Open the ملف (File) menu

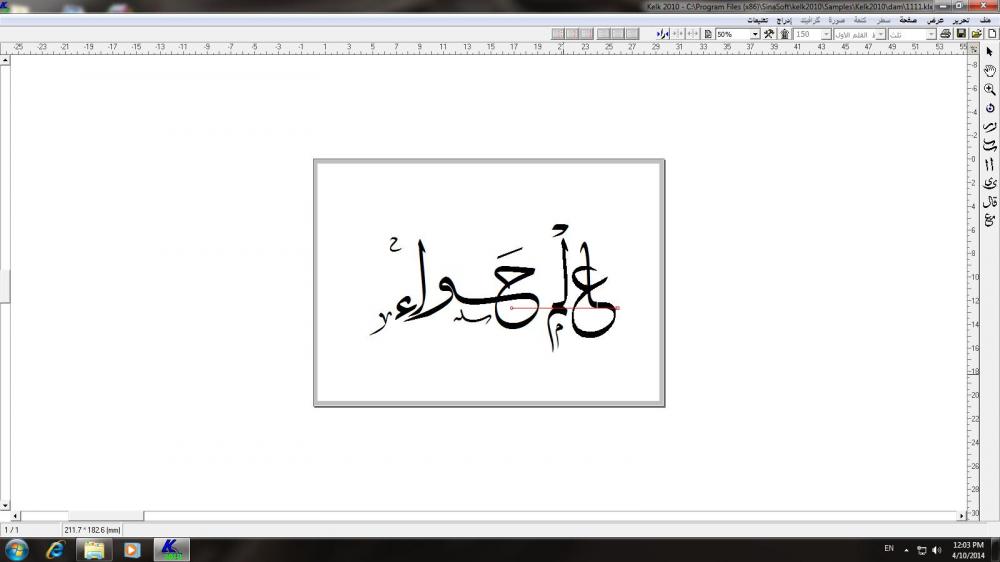coord(985,20)
